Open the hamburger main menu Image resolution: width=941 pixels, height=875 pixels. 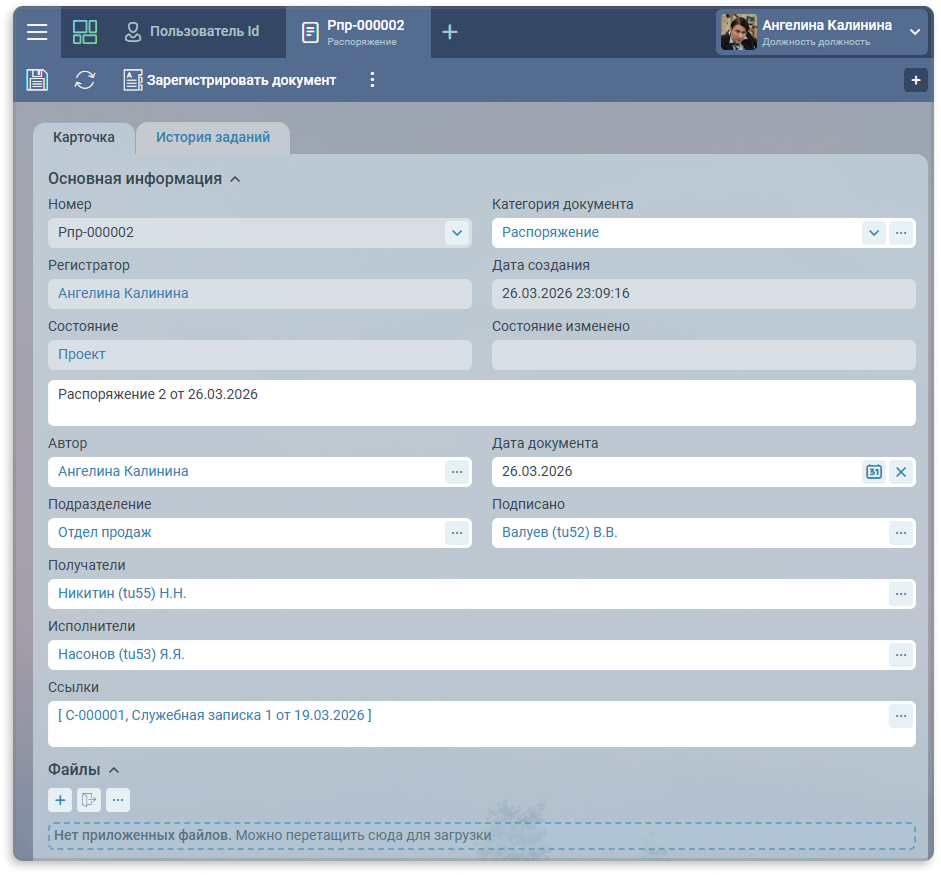(x=37, y=32)
